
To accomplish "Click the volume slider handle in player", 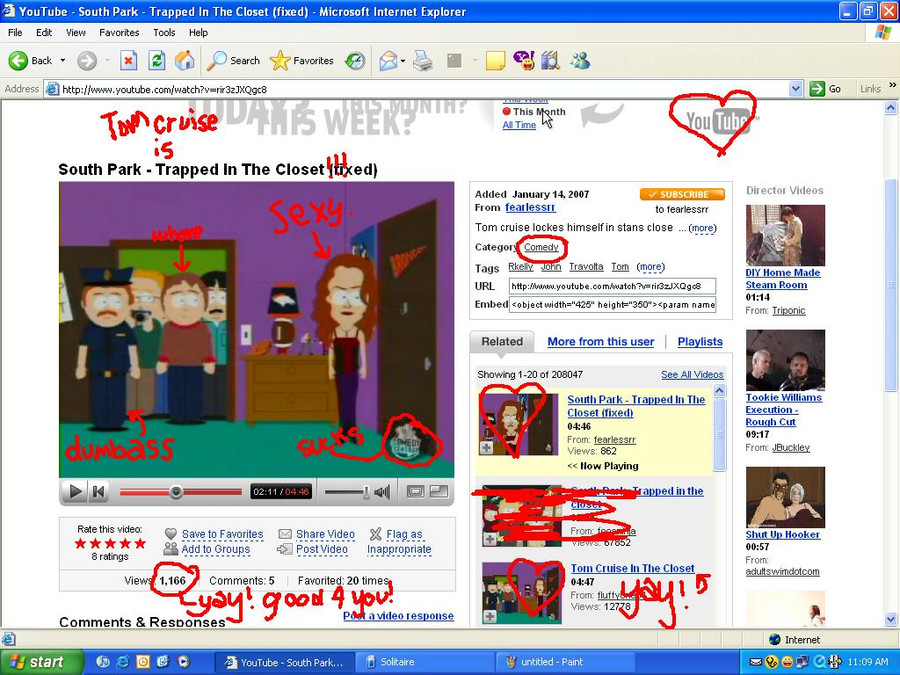I will click(x=365, y=491).
